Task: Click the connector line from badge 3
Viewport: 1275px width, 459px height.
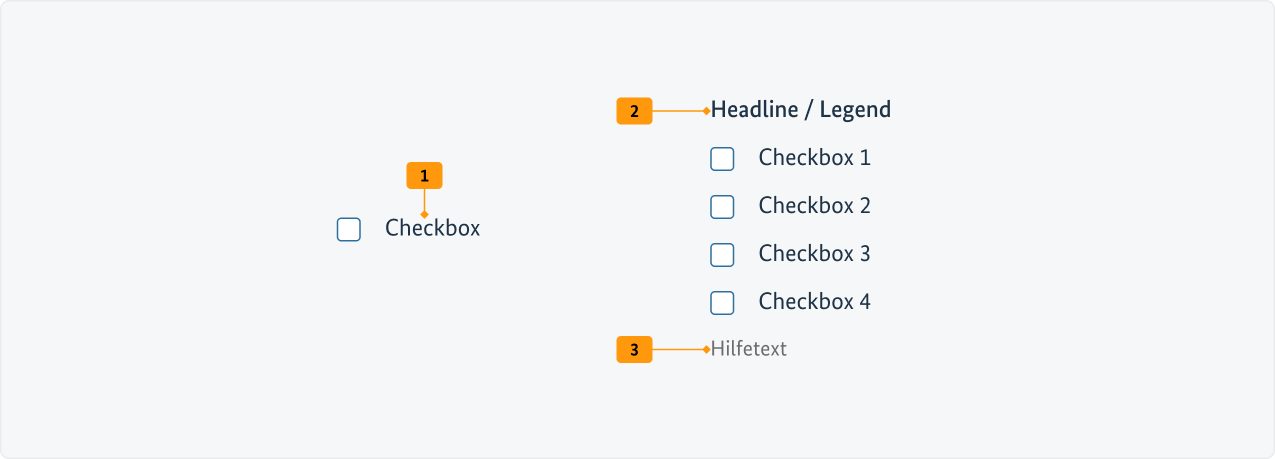Action: coord(678,350)
